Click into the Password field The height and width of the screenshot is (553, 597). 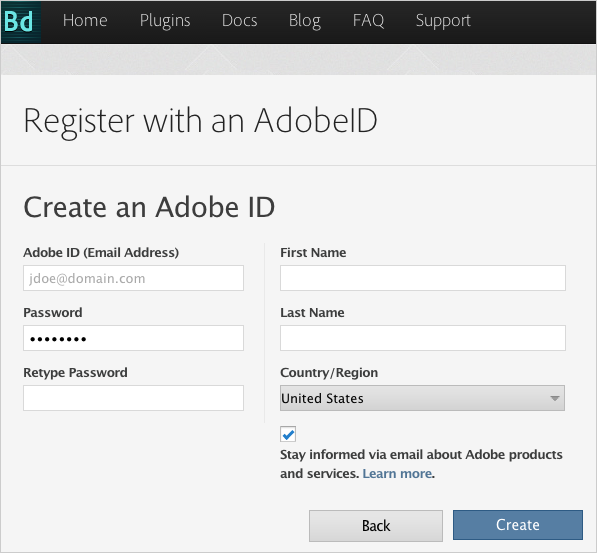(x=133, y=338)
